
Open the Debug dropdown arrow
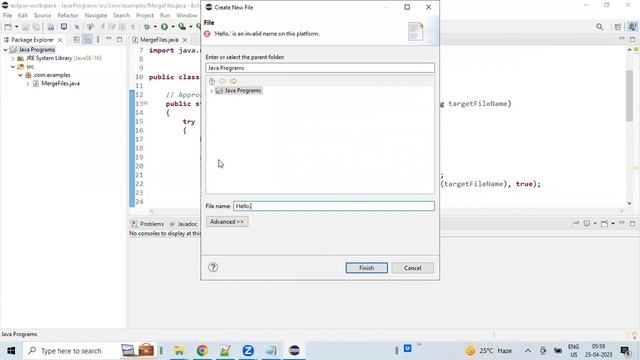155,27
